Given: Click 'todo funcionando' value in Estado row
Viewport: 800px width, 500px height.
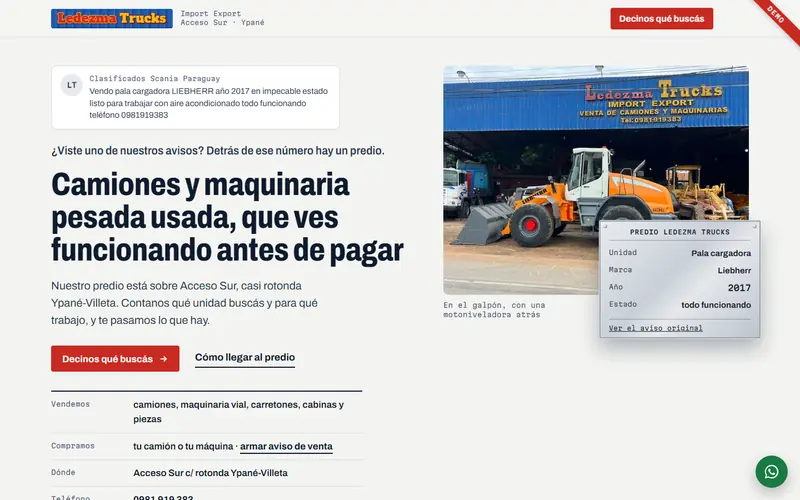Looking at the screenshot, I should click(x=716, y=305).
